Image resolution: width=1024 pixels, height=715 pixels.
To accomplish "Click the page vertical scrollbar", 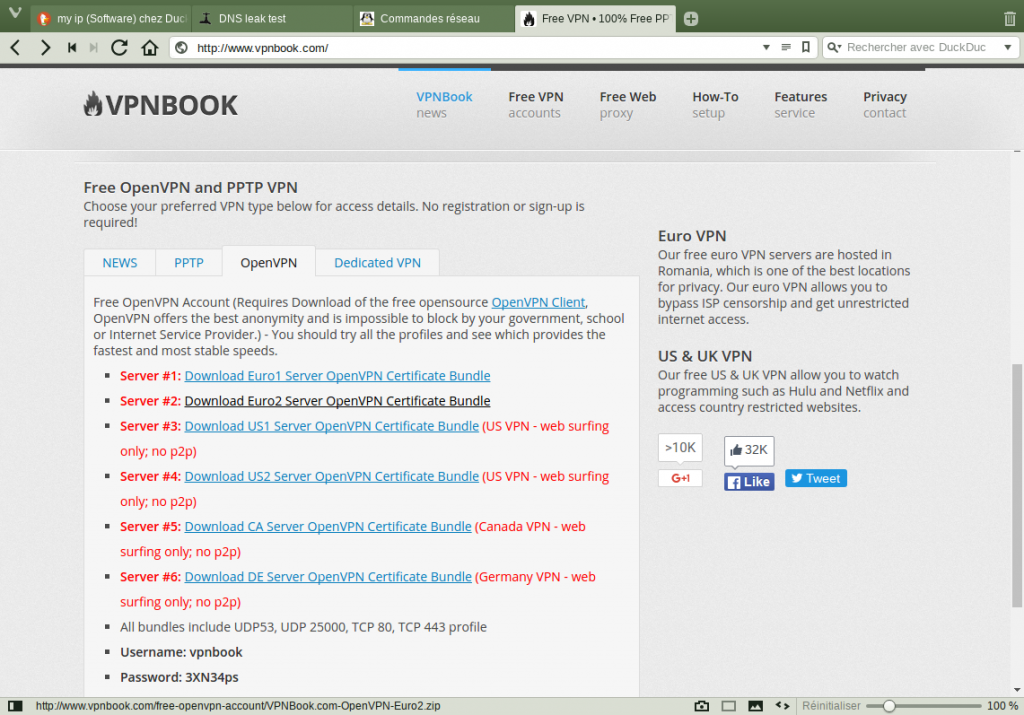I will 1017,486.
